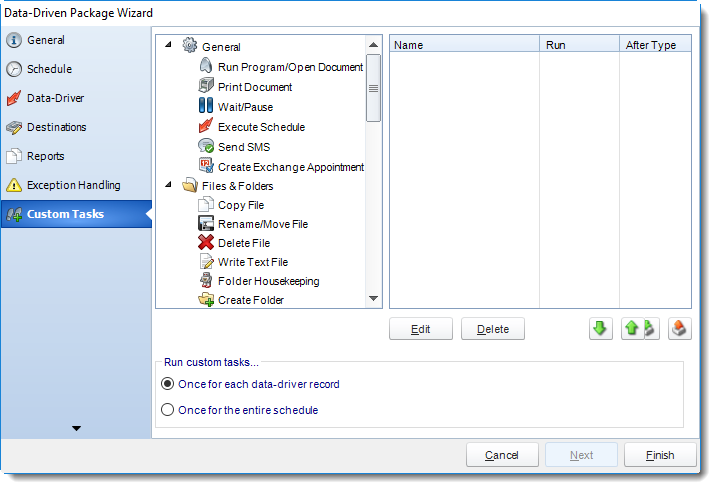Click the Write Text File pencil icon

coord(206,262)
